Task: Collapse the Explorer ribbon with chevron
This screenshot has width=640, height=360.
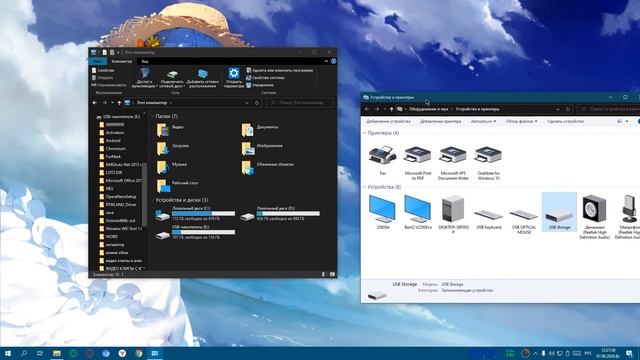Action: pos(326,61)
